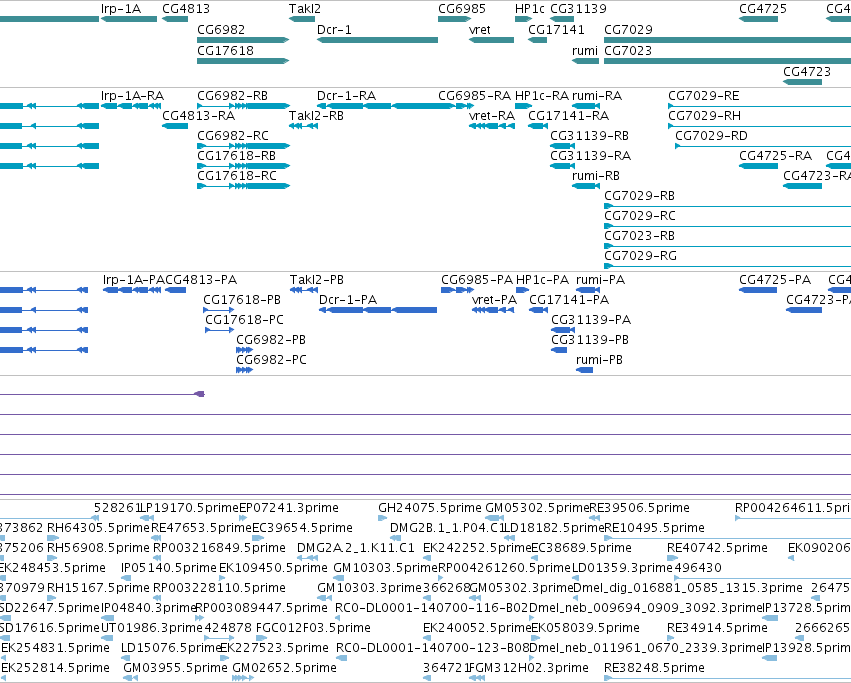Screen dimensions: 851x683
Task: Click the protein label "Takl2-PB"
Action: (x=316, y=280)
